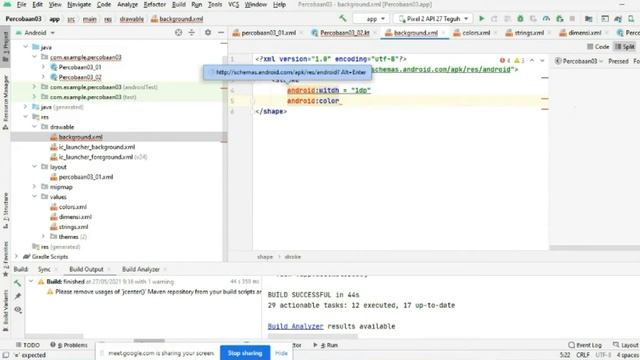Go to previous highlighted error arrow
640x360 pixels.
point(532,60)
